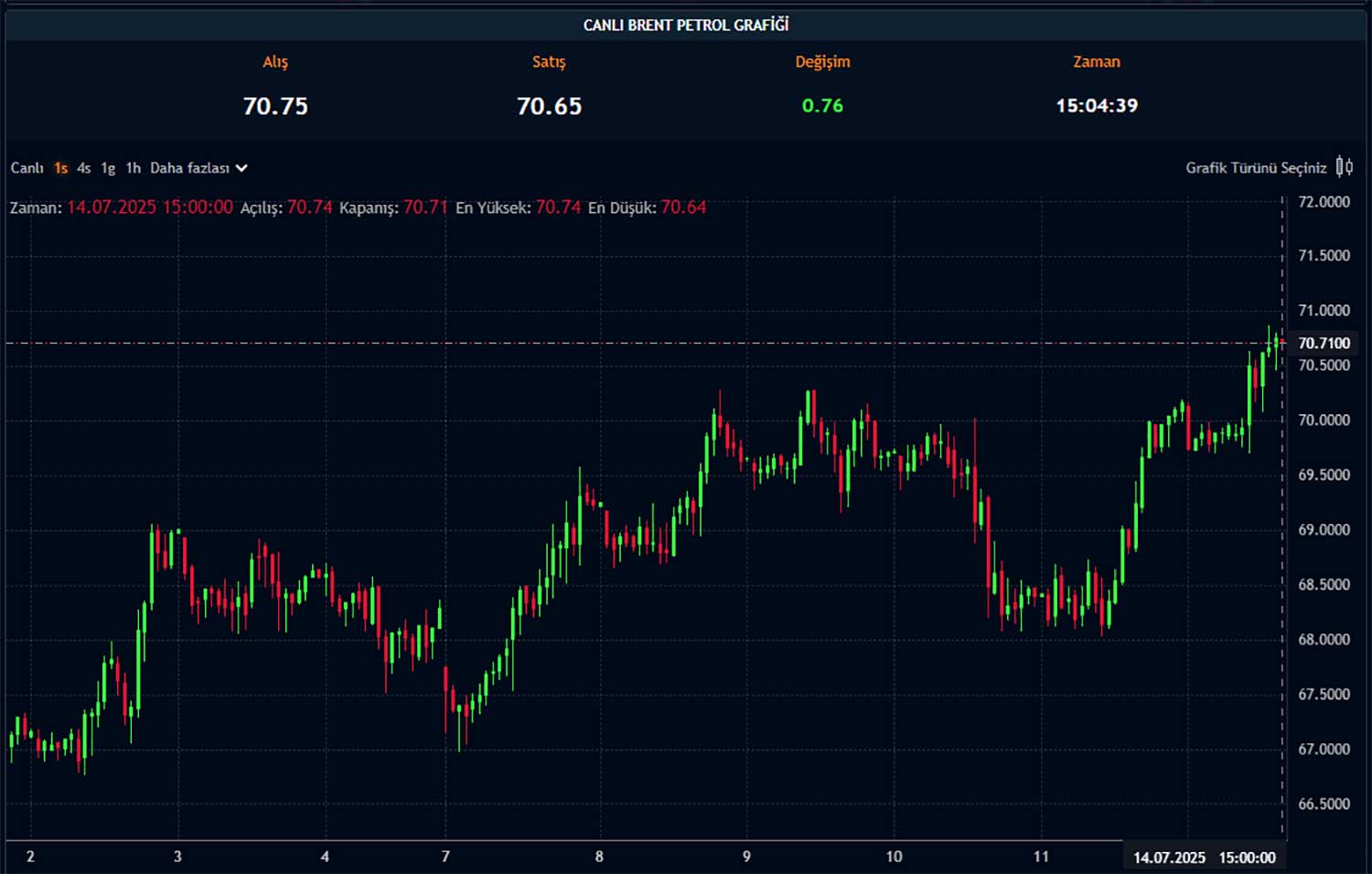Click the Satış column label

549,62
